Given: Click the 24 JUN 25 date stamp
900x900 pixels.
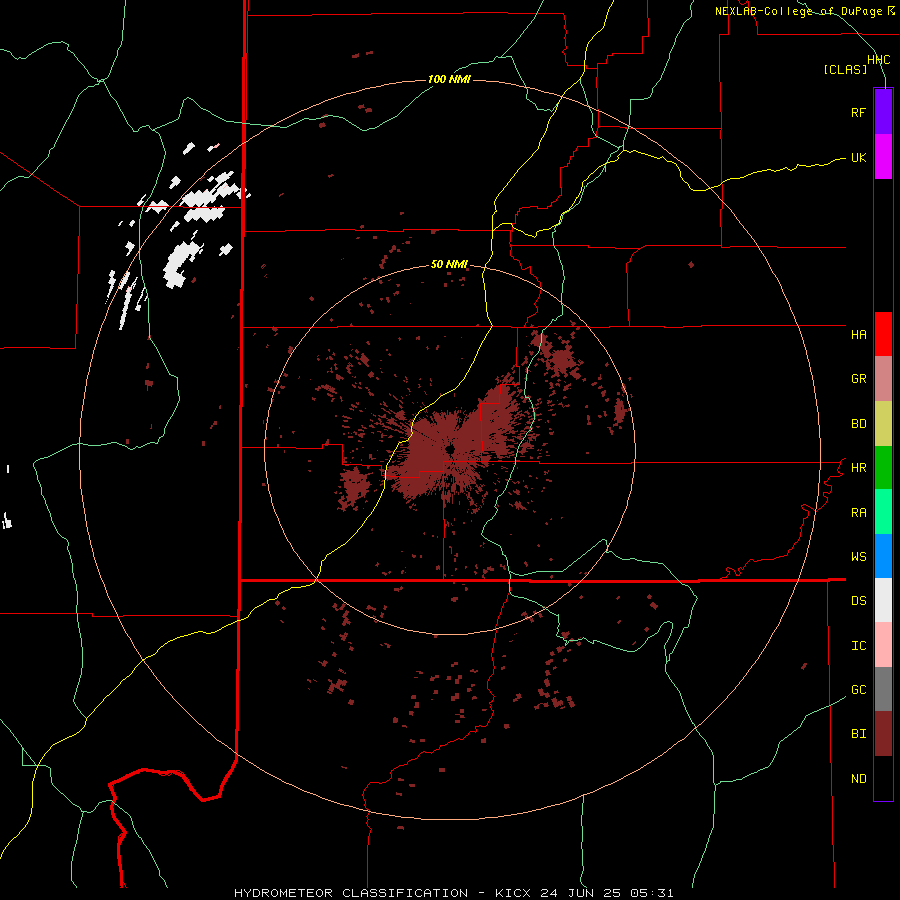Looking at the screenshot, I should pyautogui.click(x=580, y=893).
